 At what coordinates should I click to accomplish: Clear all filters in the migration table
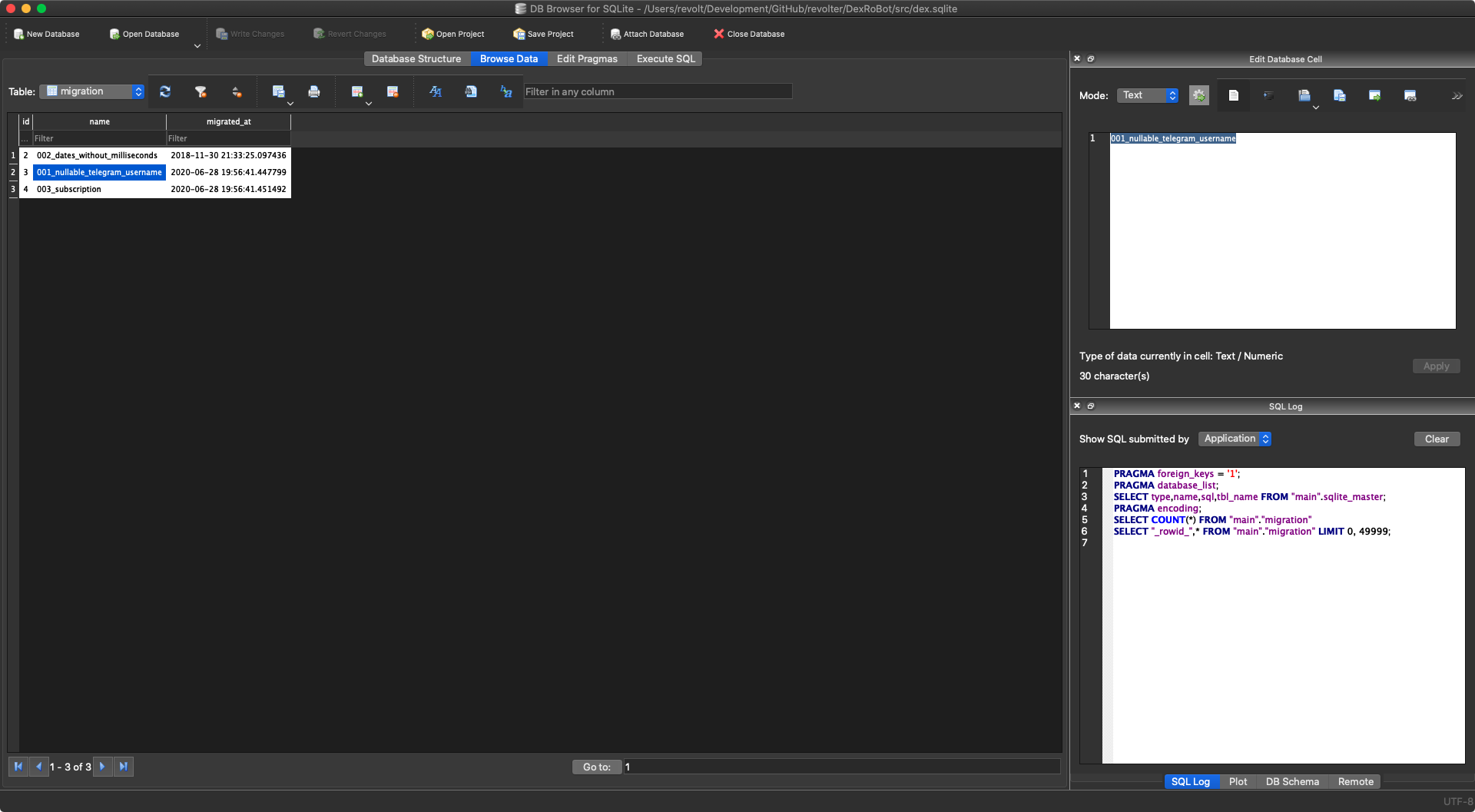point(201,91)
